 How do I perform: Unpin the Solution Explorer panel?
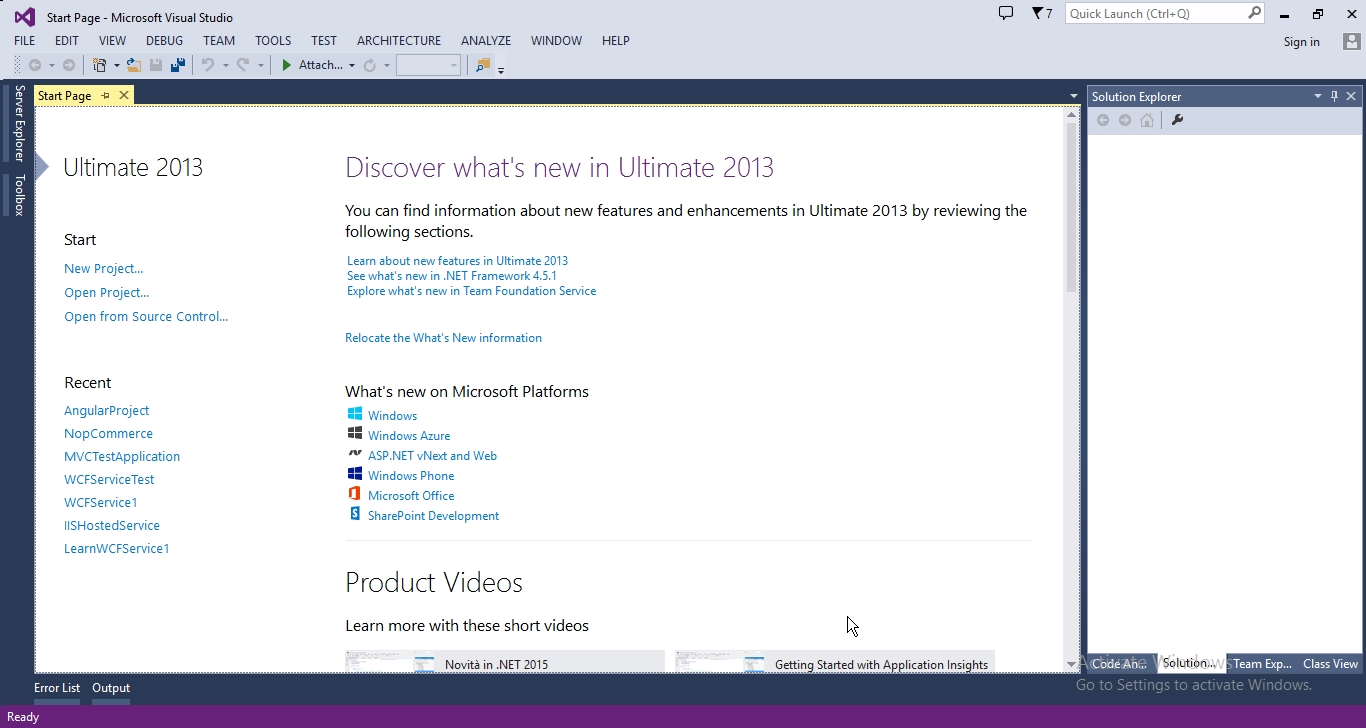(x=1334, y=96)
